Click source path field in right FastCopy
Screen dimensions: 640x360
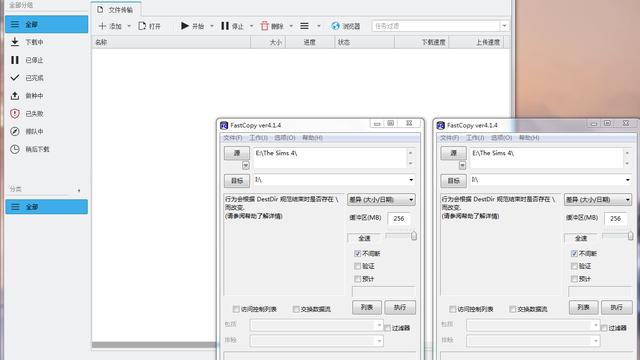coord(546,158)
